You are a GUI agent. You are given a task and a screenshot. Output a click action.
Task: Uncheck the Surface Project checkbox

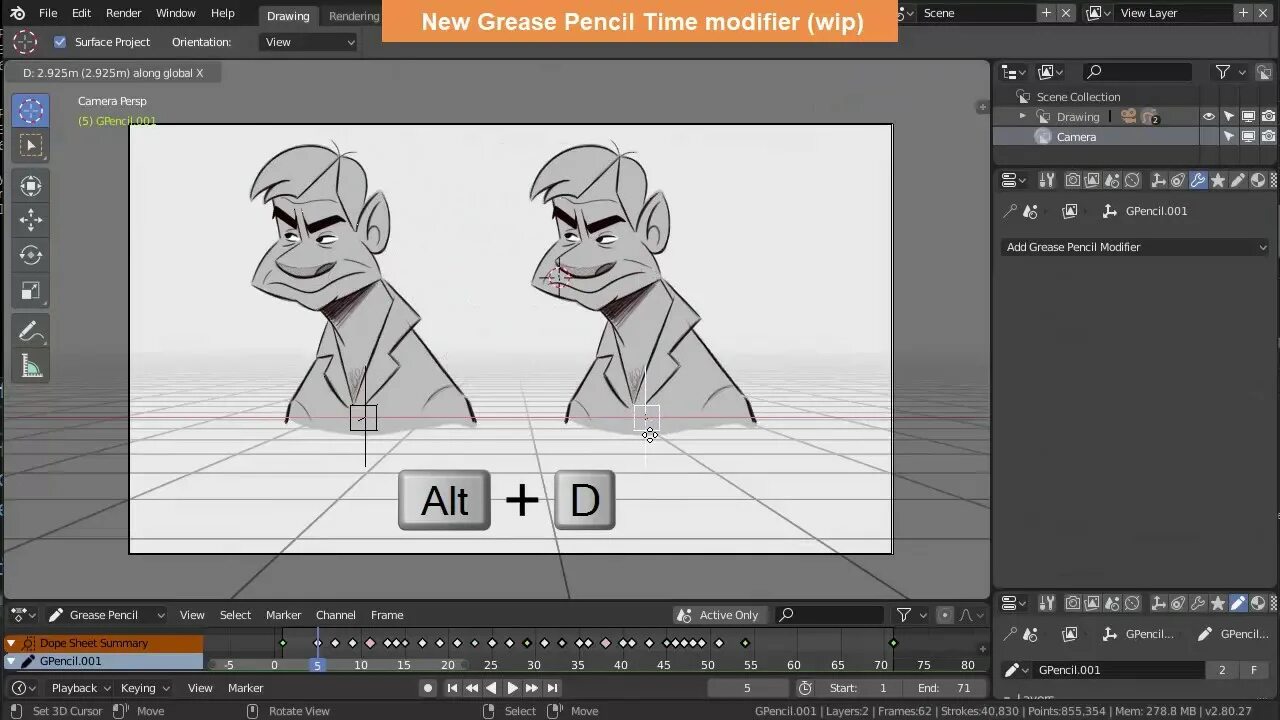tap(59, 42)
